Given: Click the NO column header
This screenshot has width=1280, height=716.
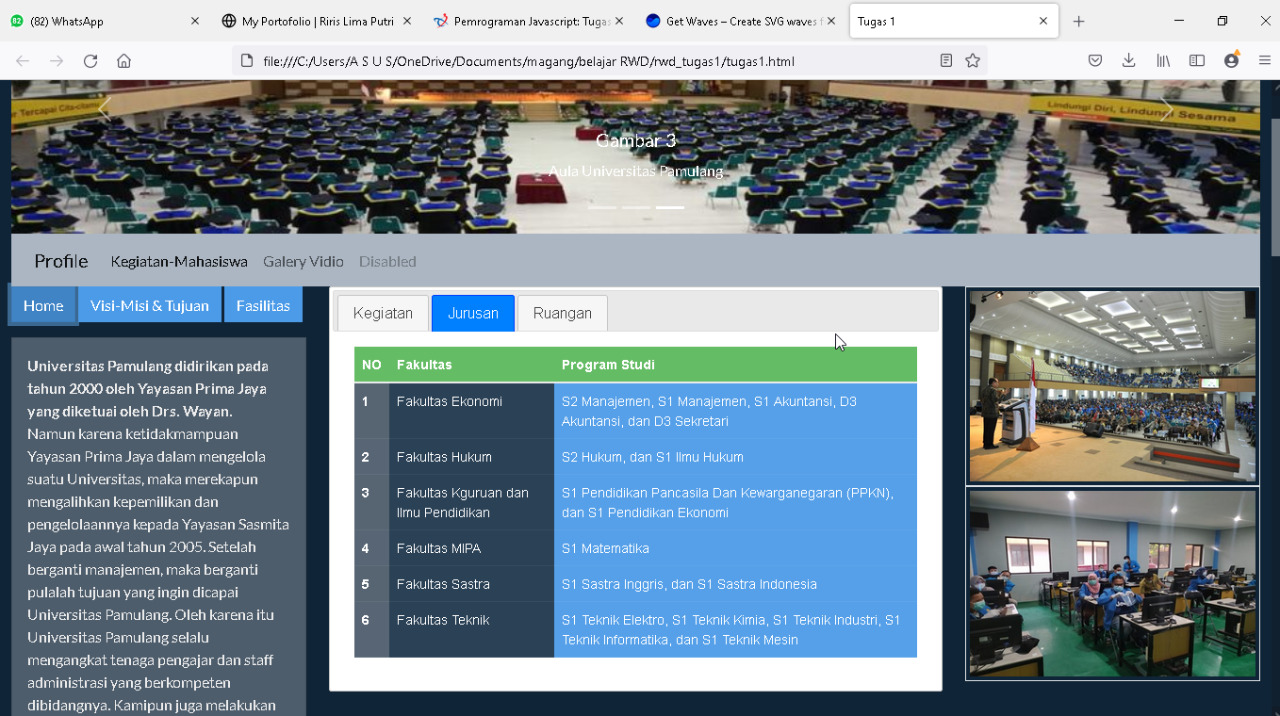Looking at the screenshot, I should coord(372,365).
